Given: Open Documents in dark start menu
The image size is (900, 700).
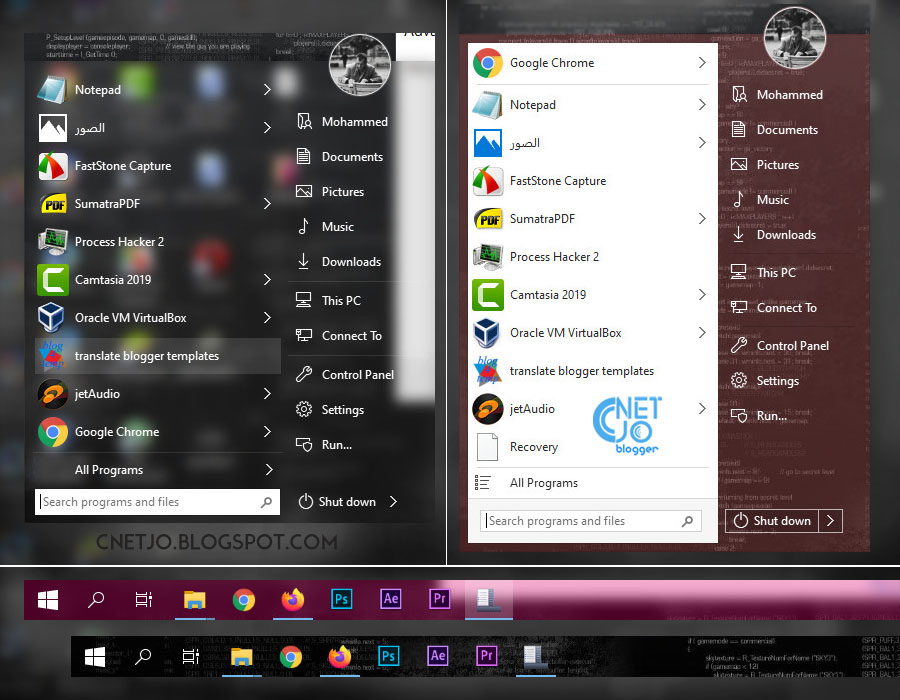Looking at the screenshot, I should click(340, 157).
